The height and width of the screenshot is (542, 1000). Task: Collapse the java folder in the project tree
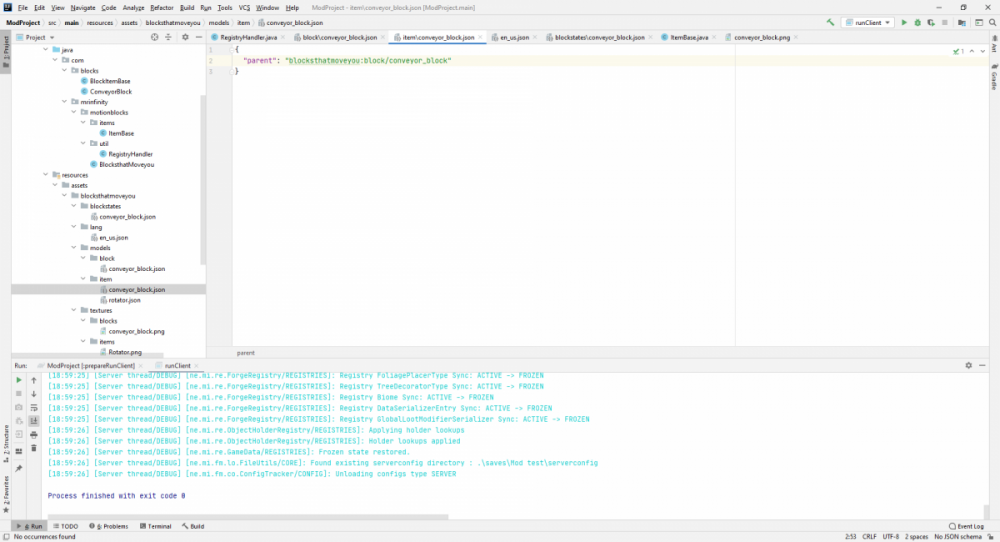click(x=46, y=49)
